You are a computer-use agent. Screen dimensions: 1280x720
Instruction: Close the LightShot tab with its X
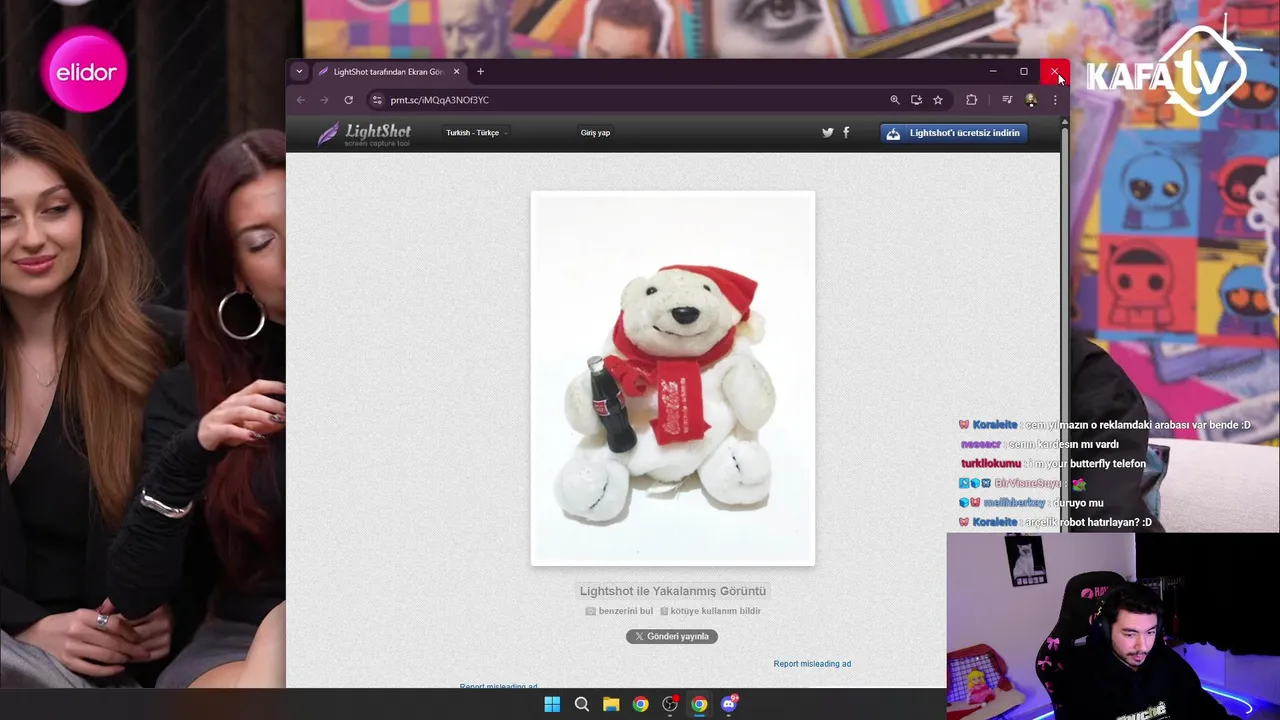click(x=456, y=72)
